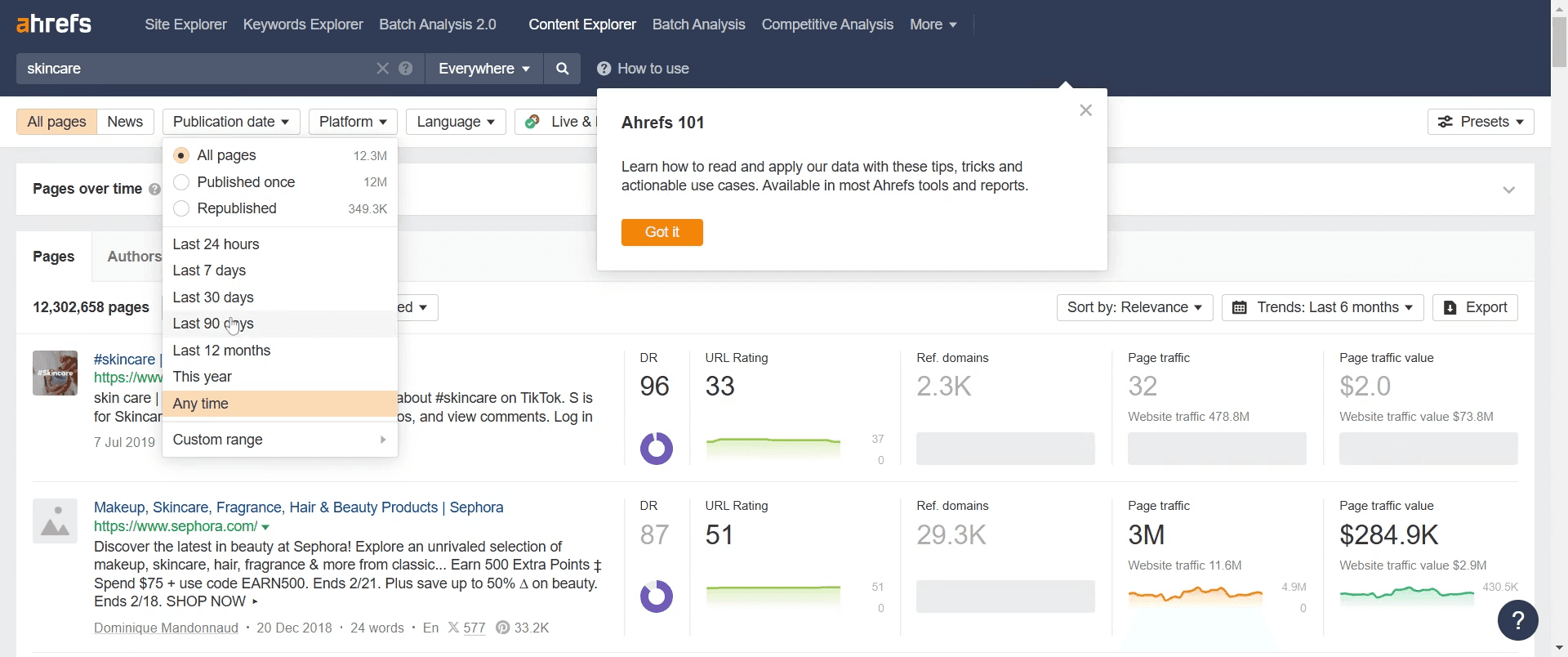Click the Sephora placeholder image thumbnail
The height and width of the screenshot is (657, 1568).
(55, 521)
